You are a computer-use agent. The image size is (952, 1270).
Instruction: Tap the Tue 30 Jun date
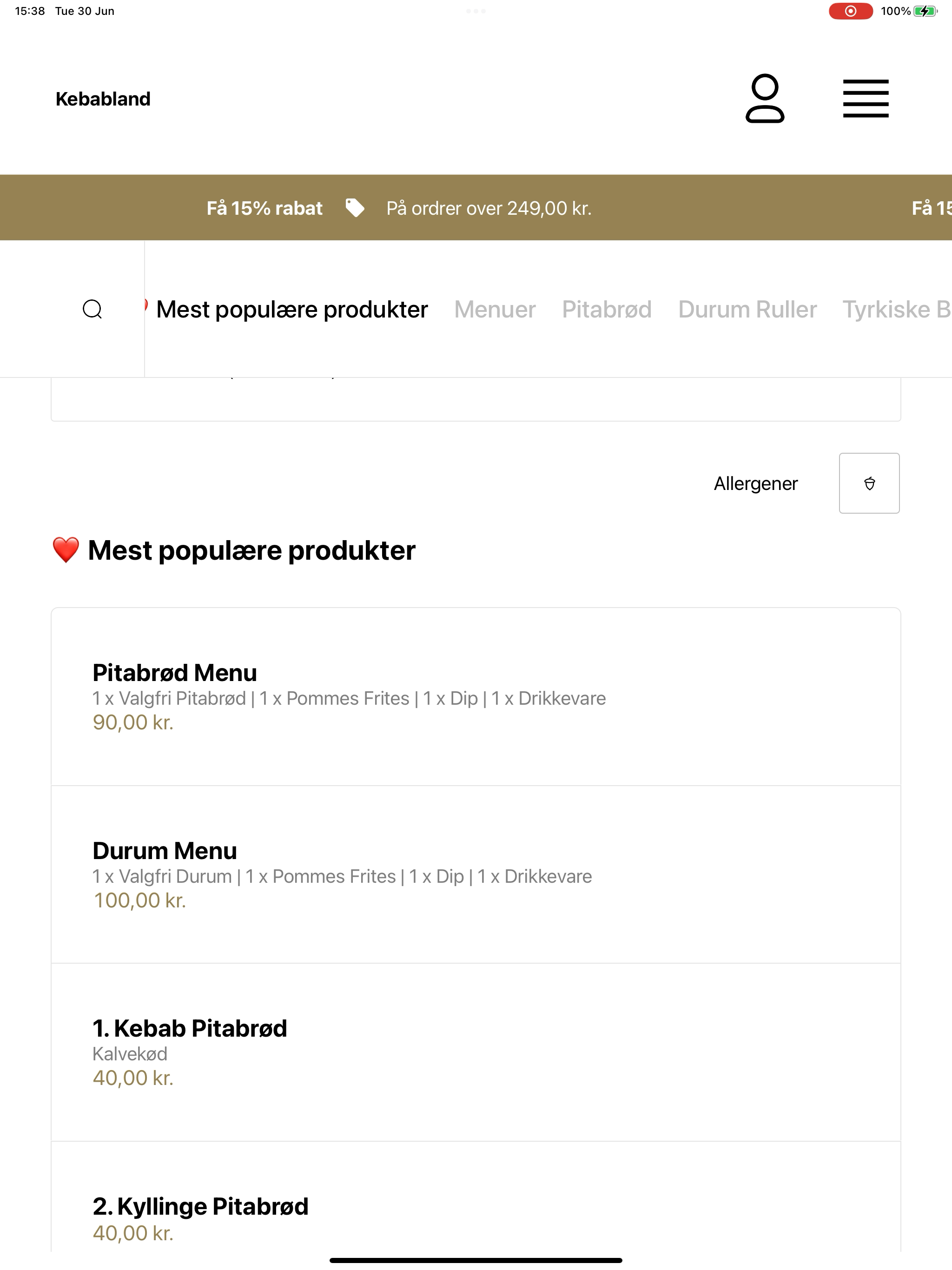pyautogui.click(x=85, y=11)
